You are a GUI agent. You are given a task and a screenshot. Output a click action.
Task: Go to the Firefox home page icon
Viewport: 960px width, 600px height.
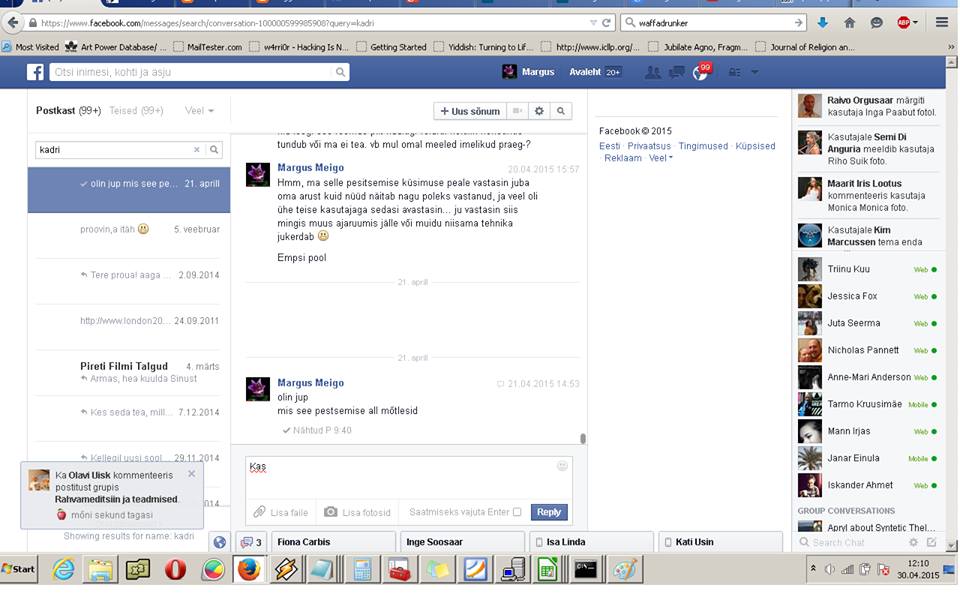(849, 23)
